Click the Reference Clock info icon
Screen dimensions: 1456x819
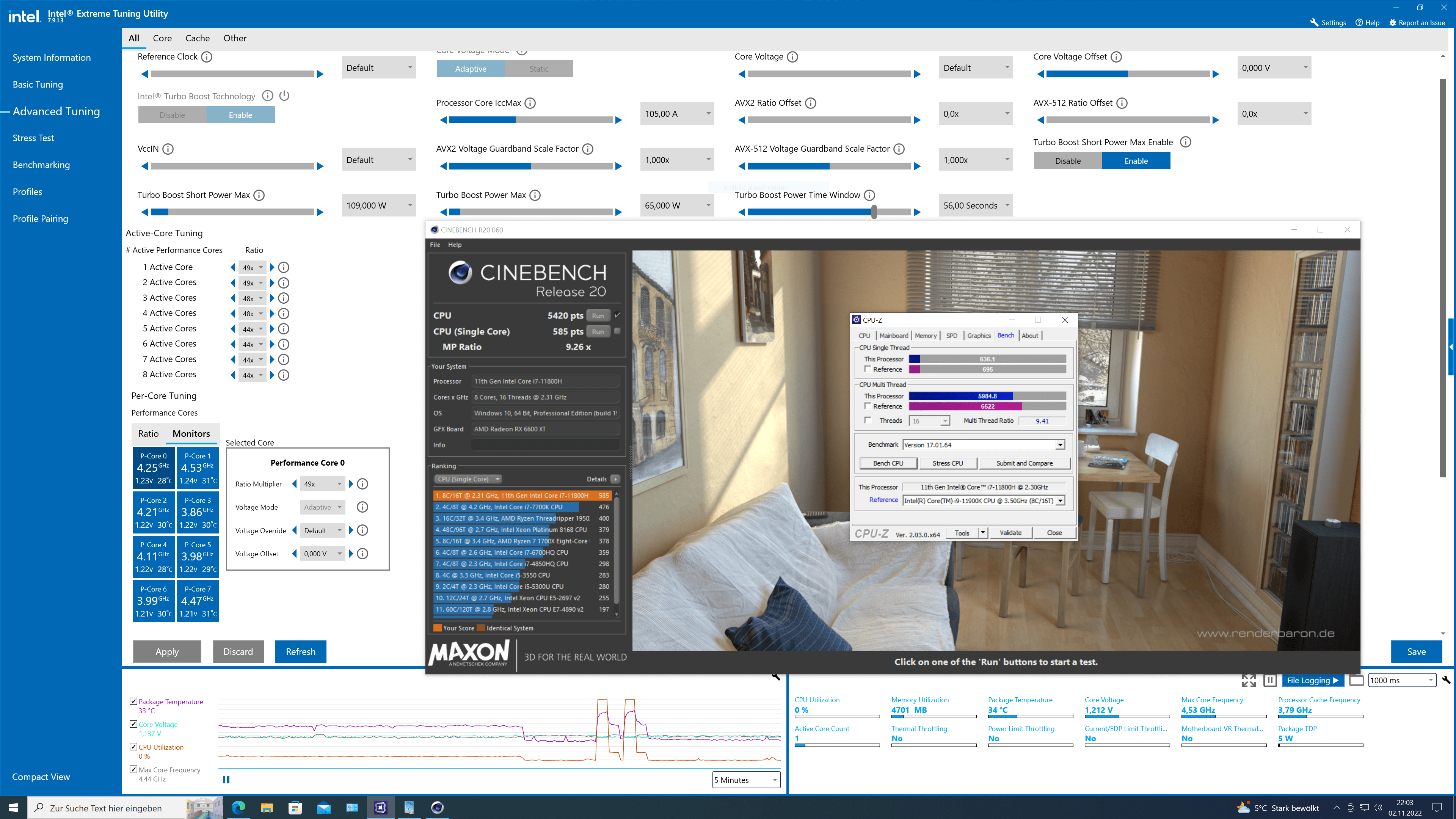point(207,56)
